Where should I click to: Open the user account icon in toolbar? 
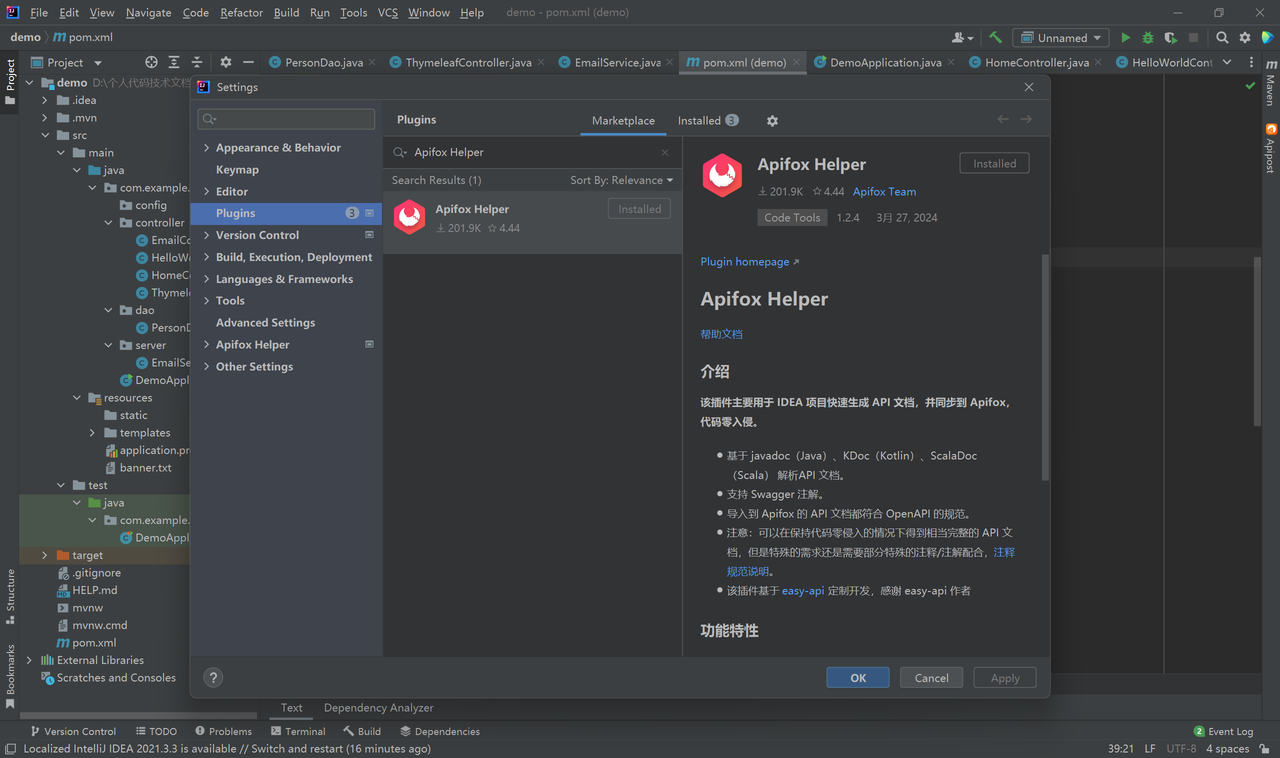tap(962, 37)
